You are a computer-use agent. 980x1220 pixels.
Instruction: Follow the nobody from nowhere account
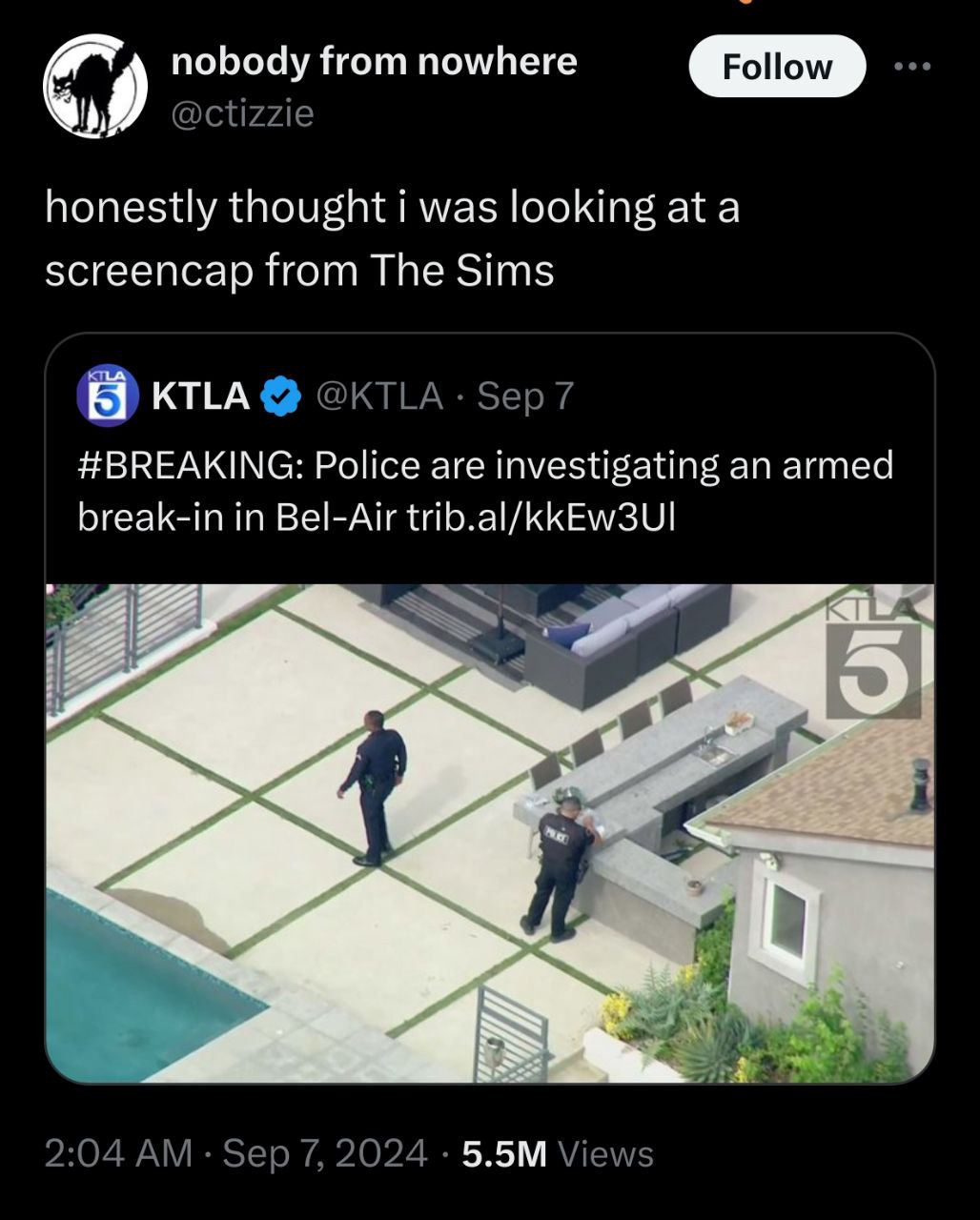pyautogui.click(x=776, y=67)
